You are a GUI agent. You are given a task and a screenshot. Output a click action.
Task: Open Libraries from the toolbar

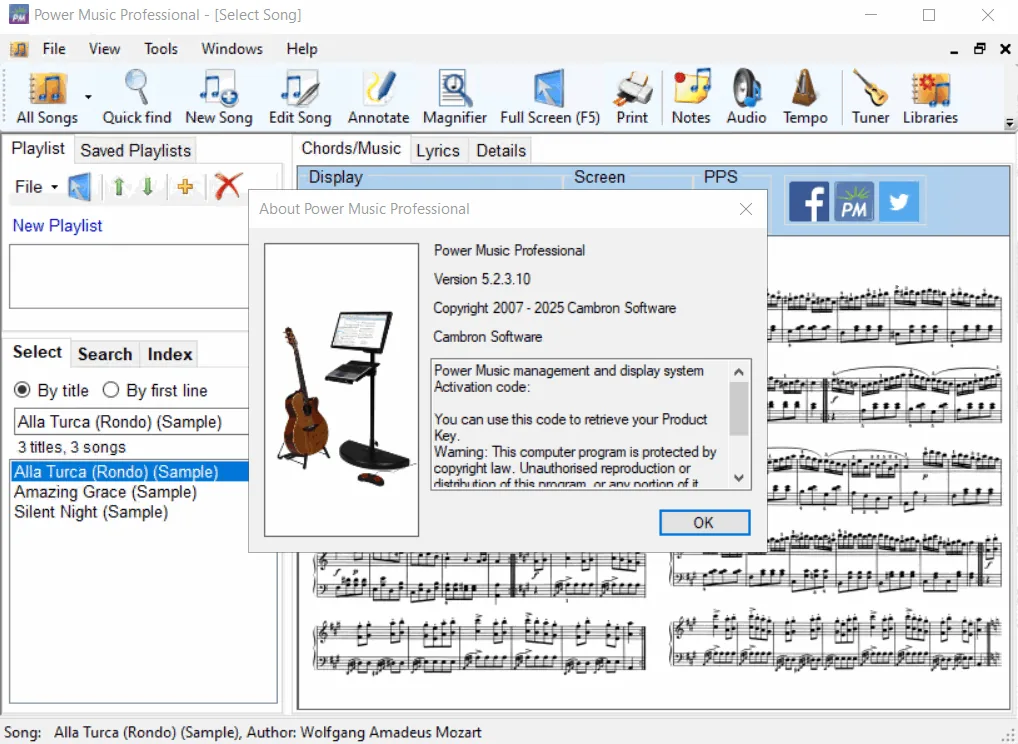tap(930, 97)
